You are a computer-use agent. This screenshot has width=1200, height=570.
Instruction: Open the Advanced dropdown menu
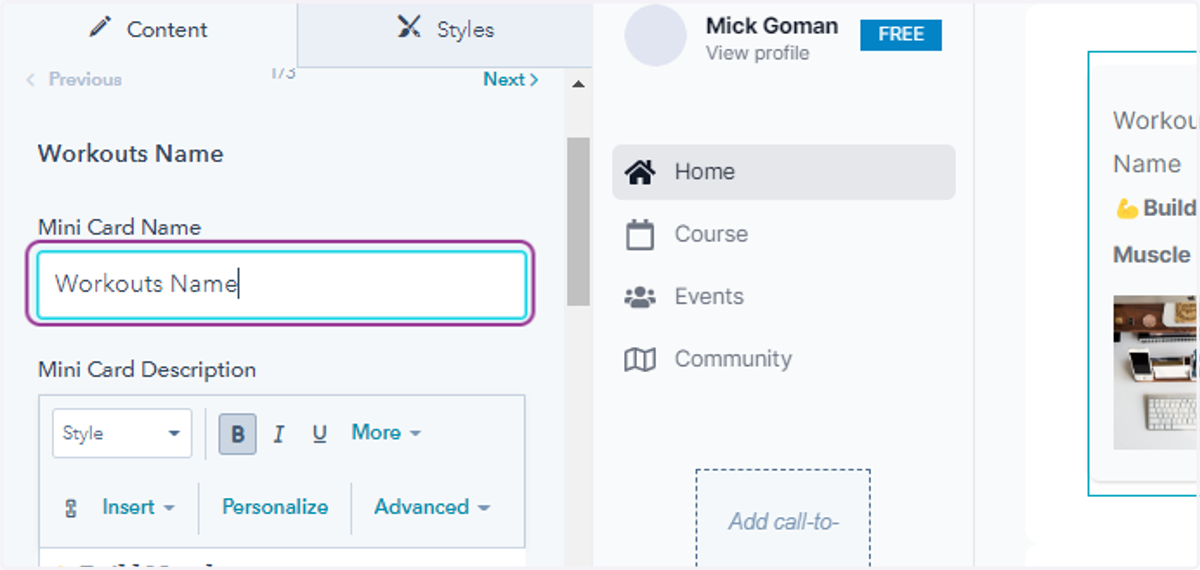(432, 507)
